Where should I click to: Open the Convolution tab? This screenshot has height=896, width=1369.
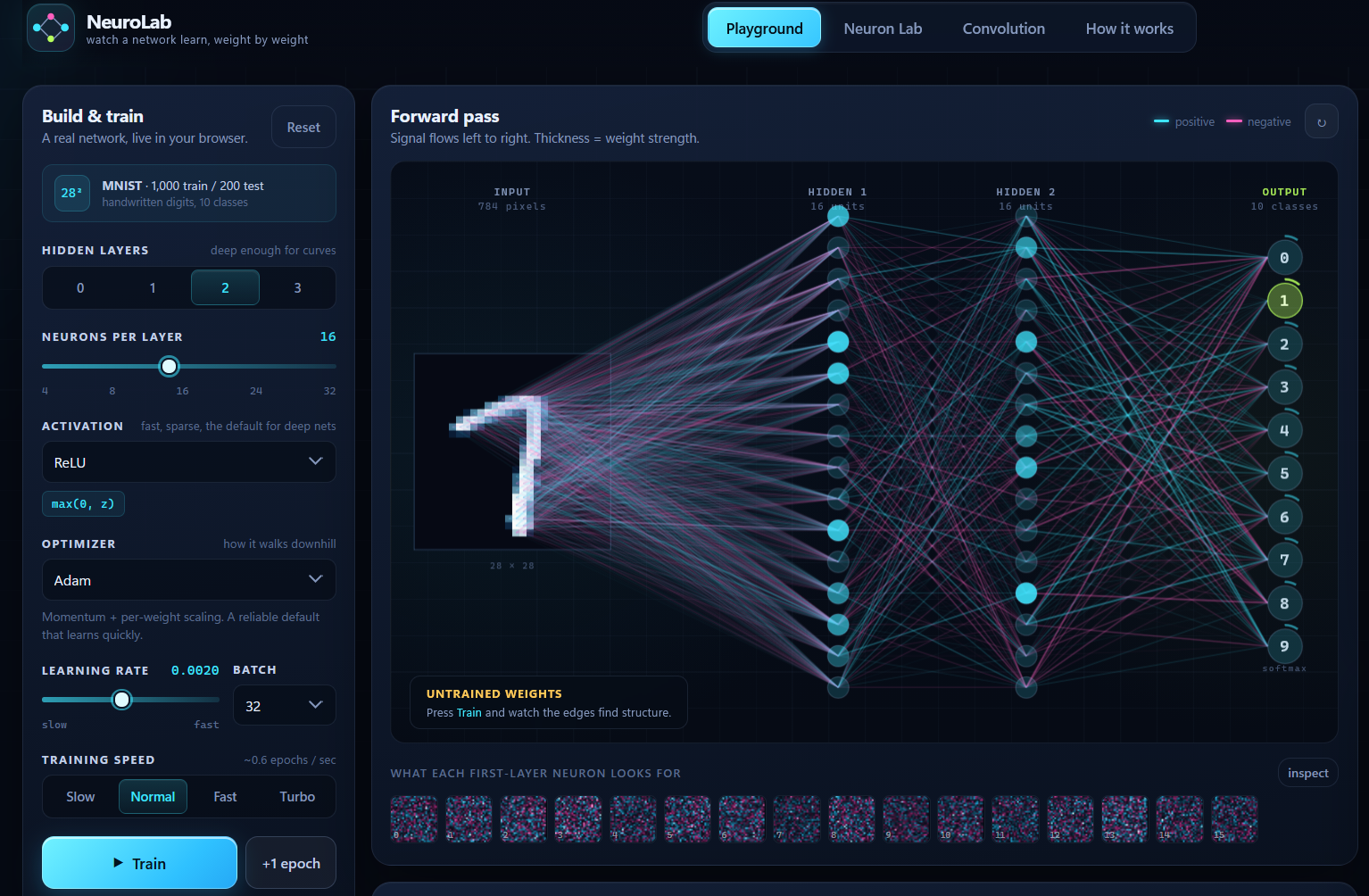point(1003,29)
